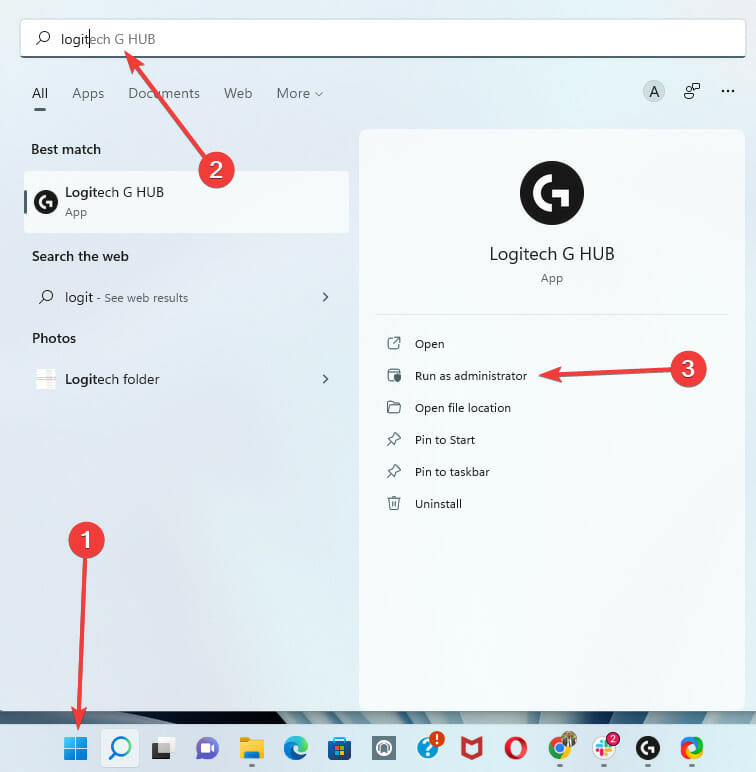Screen dimensions: 756x772
Task: Open the Get Help icon with alert badge
Action: (430, 745)
